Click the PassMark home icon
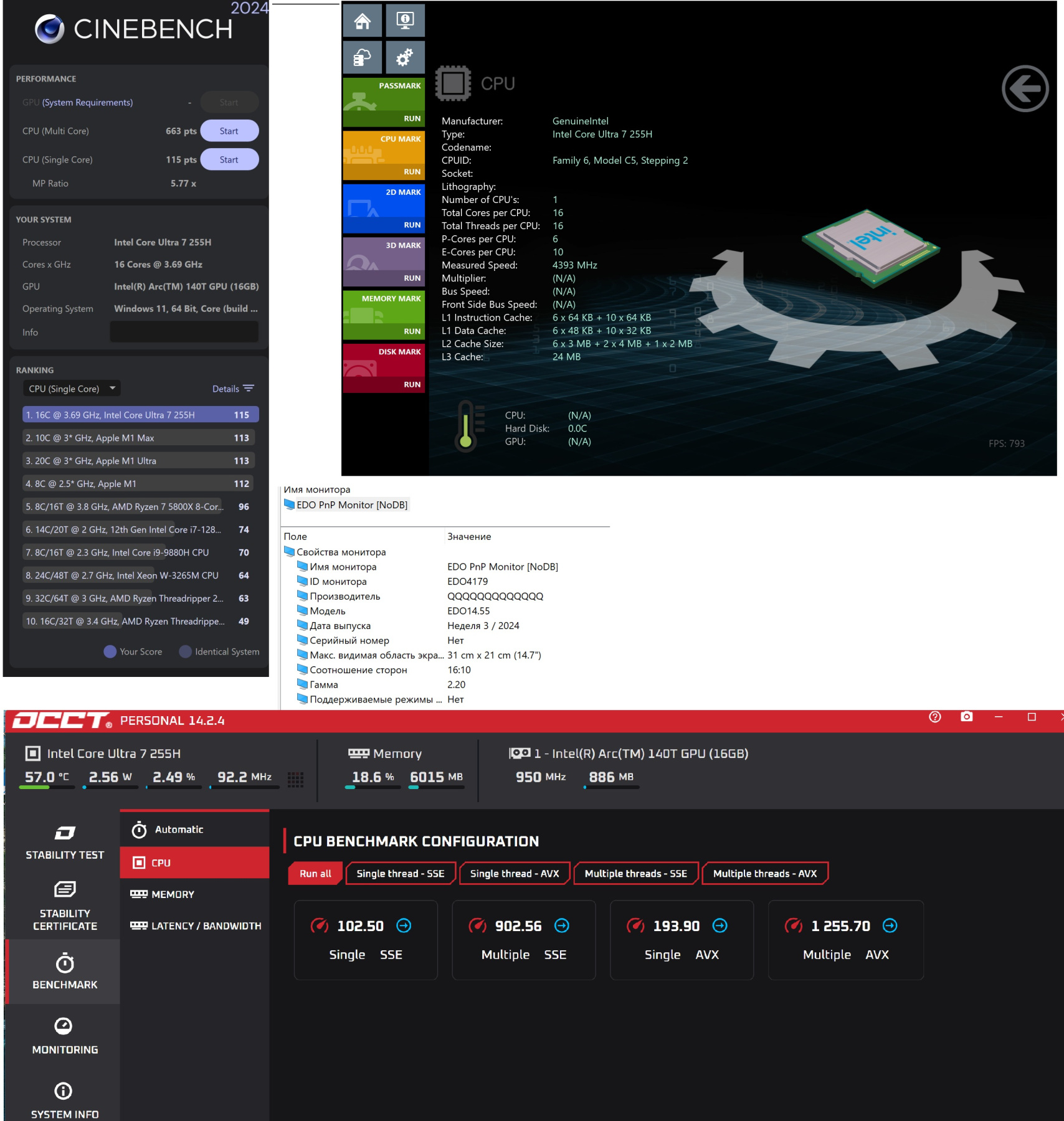This screenshot has width=1064, height=1121. (x=363, y=21)
